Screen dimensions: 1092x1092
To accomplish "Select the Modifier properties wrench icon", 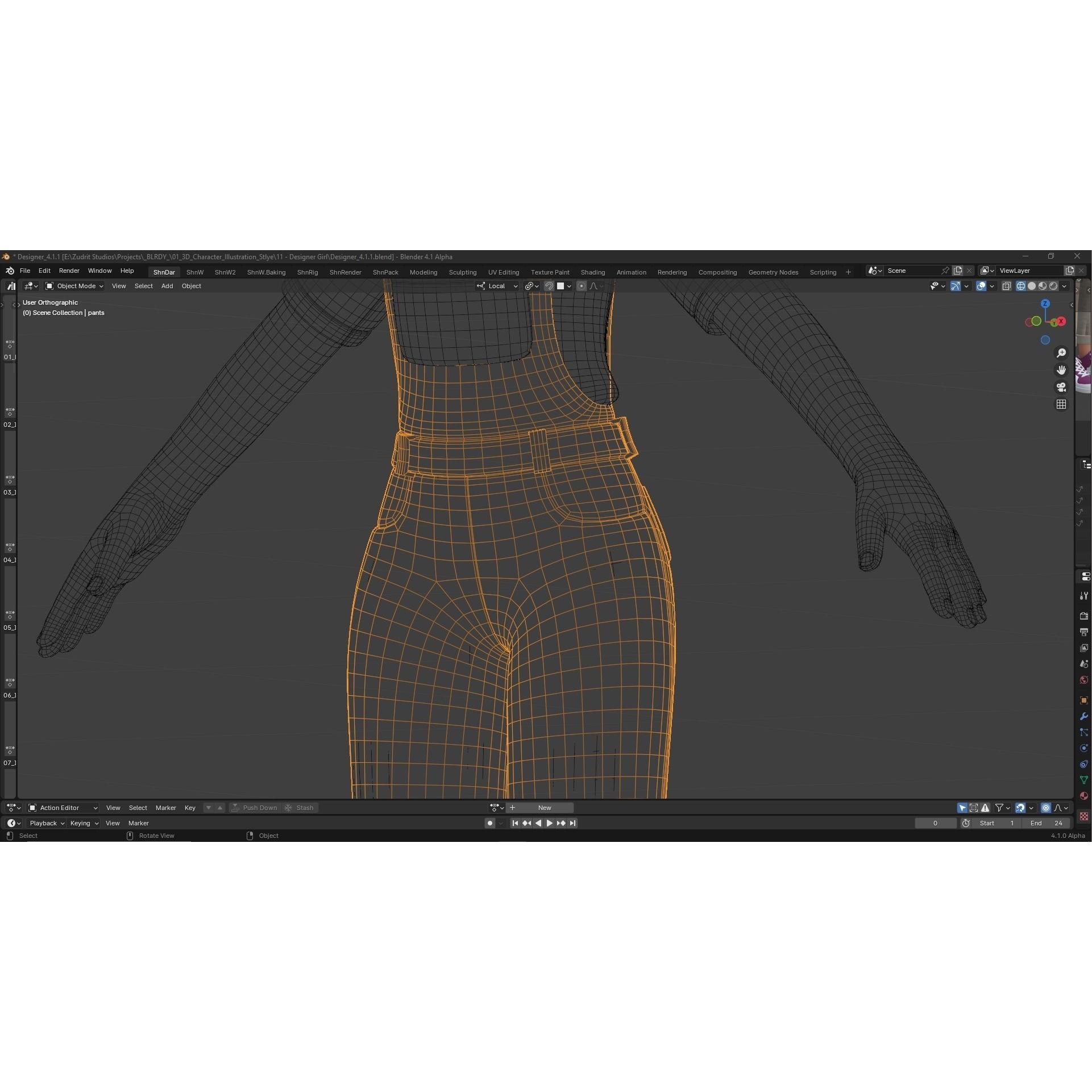I will 1084,716.
